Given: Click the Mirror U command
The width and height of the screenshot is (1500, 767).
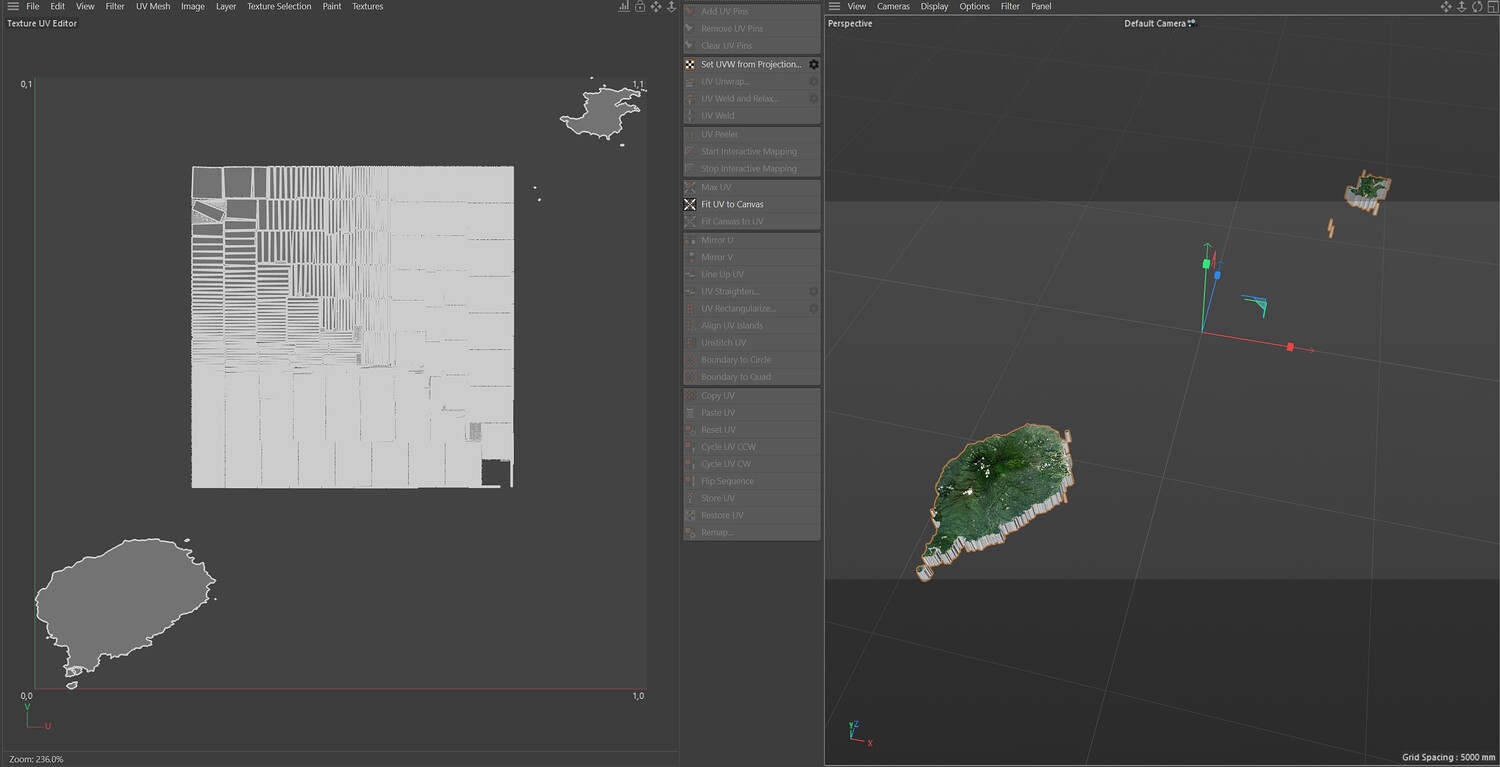Looking at the screenshot, I should (x=752, y=240).
